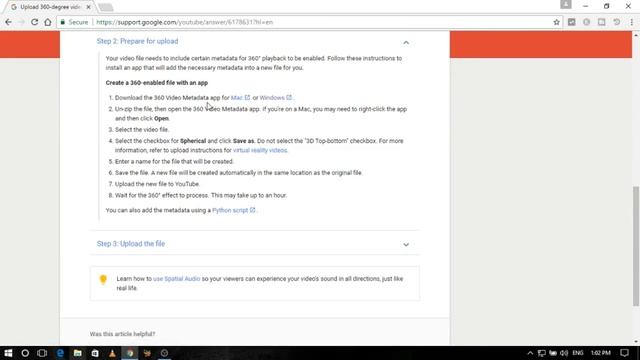Open the Action Center notifications icon
Viewport: 640px width, 360px height.
click(624, 353)
